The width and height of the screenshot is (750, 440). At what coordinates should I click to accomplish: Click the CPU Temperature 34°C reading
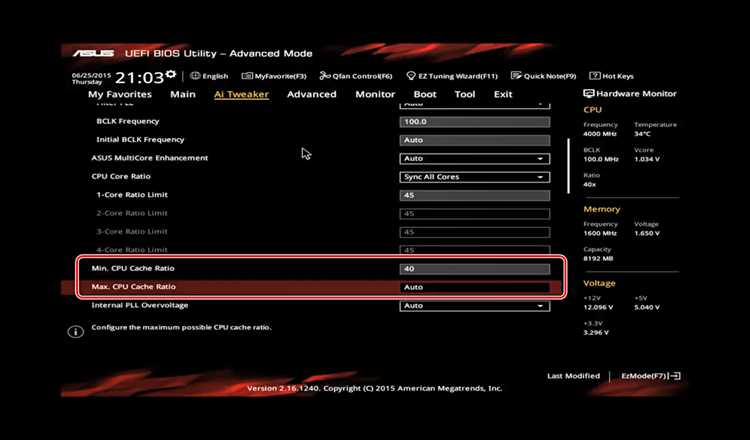point(642,134)
